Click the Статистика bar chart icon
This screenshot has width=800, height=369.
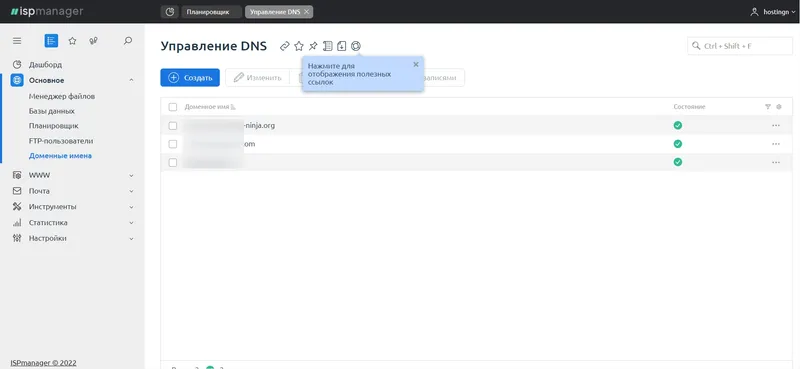point(17,223)
